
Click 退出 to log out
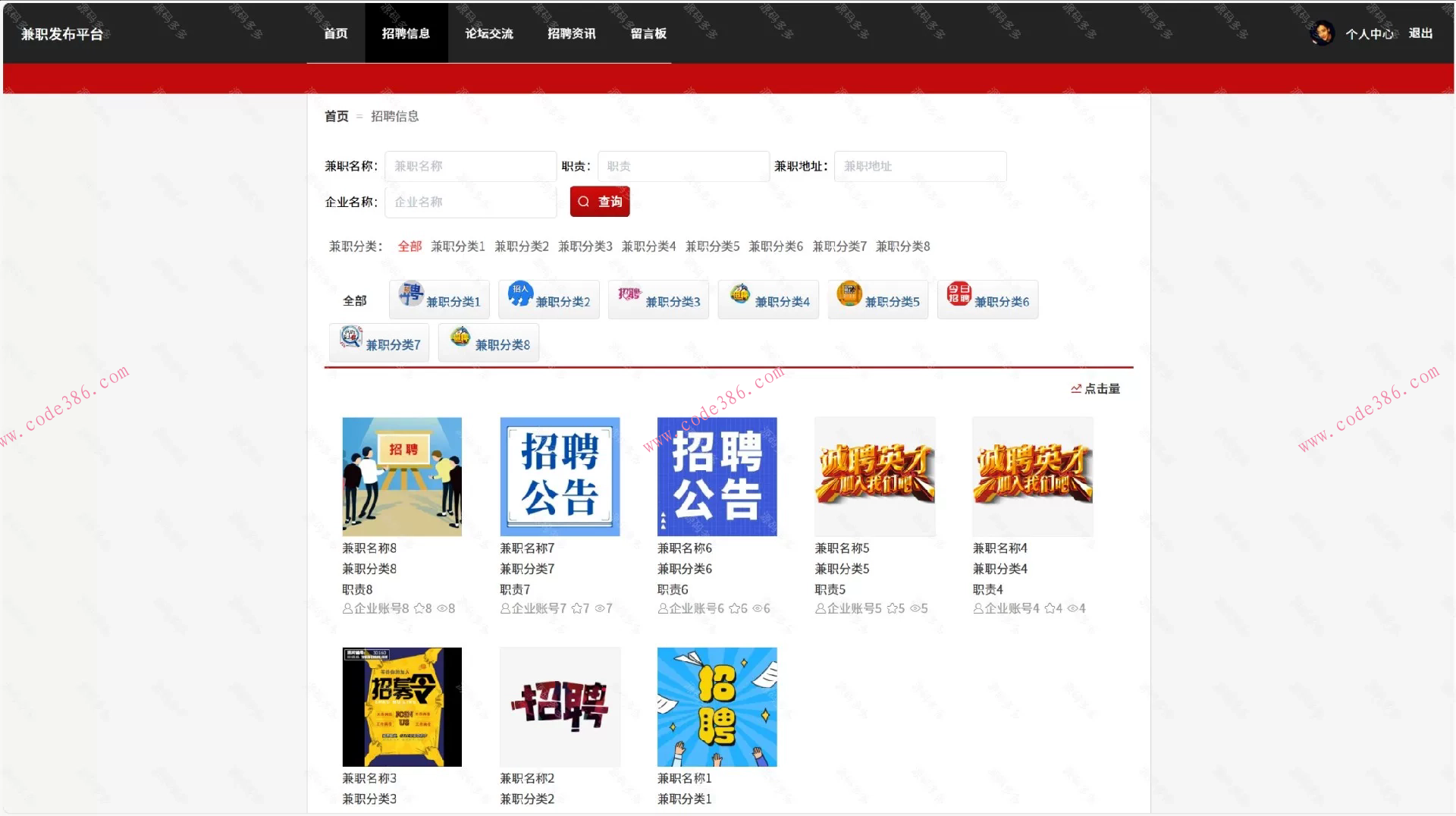pyautogui.click(x=1420, y=33)
